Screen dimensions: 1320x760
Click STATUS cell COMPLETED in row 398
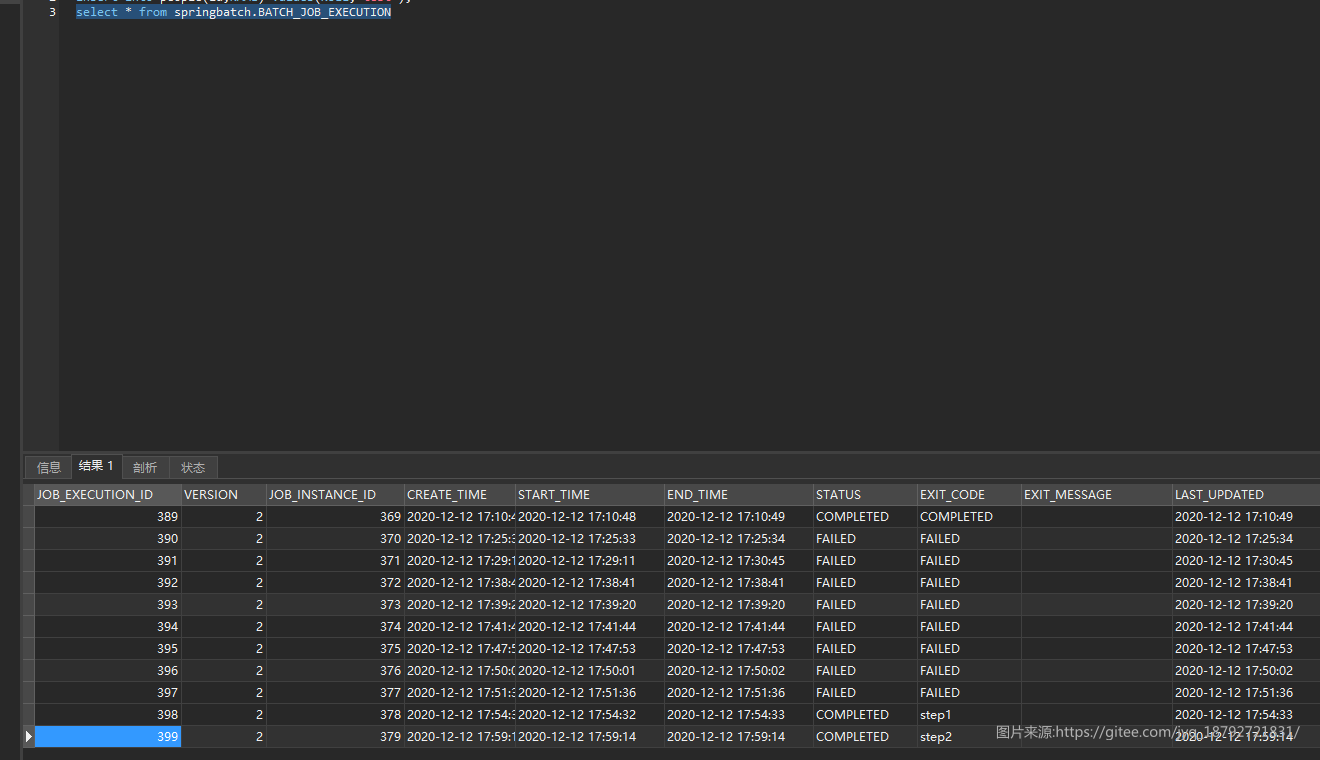(865, 715)
